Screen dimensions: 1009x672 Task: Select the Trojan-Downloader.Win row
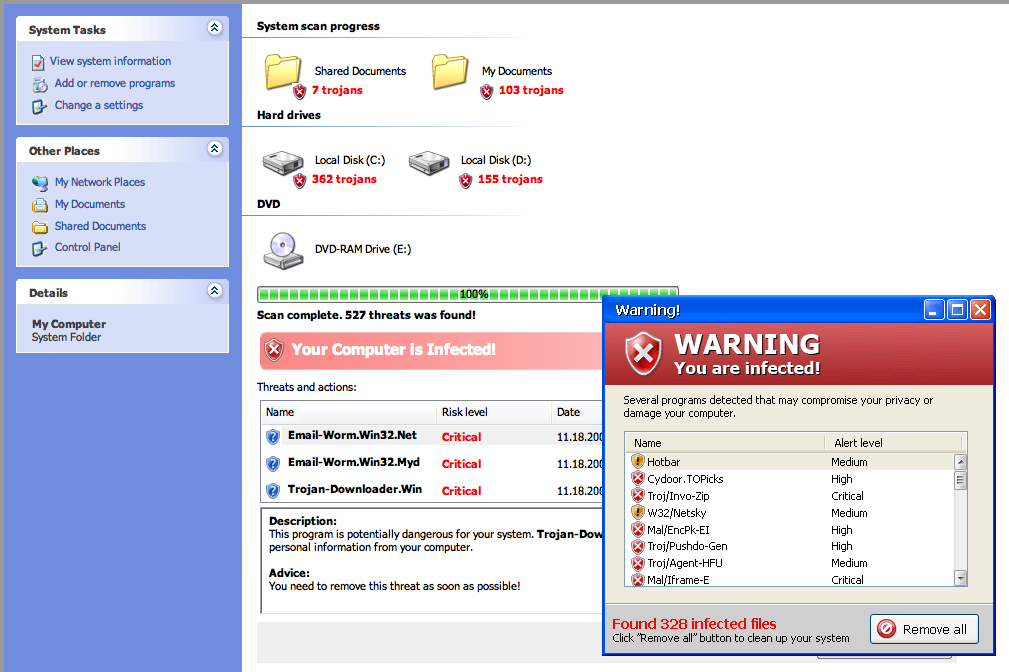432,490
